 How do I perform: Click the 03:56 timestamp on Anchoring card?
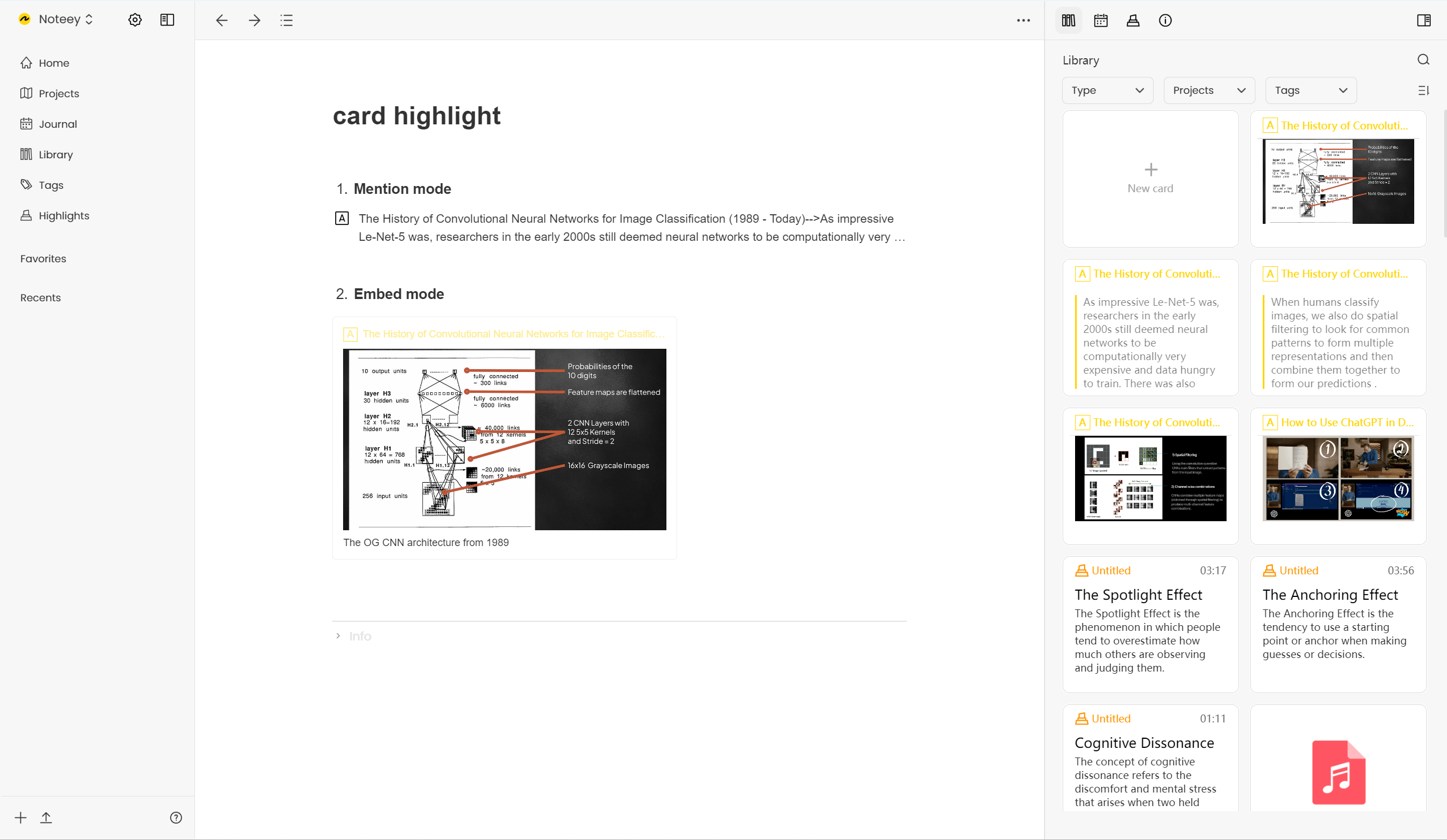1401,570
